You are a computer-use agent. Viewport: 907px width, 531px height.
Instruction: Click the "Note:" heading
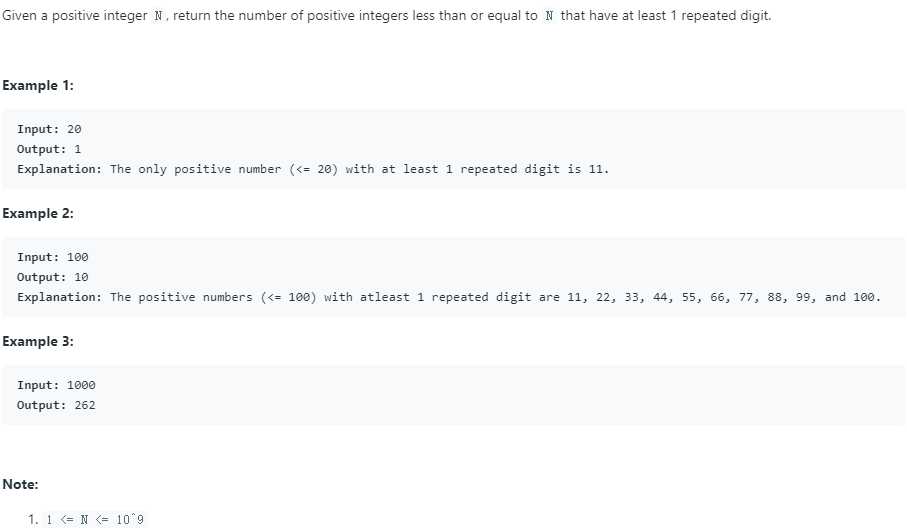click(20, 484)
